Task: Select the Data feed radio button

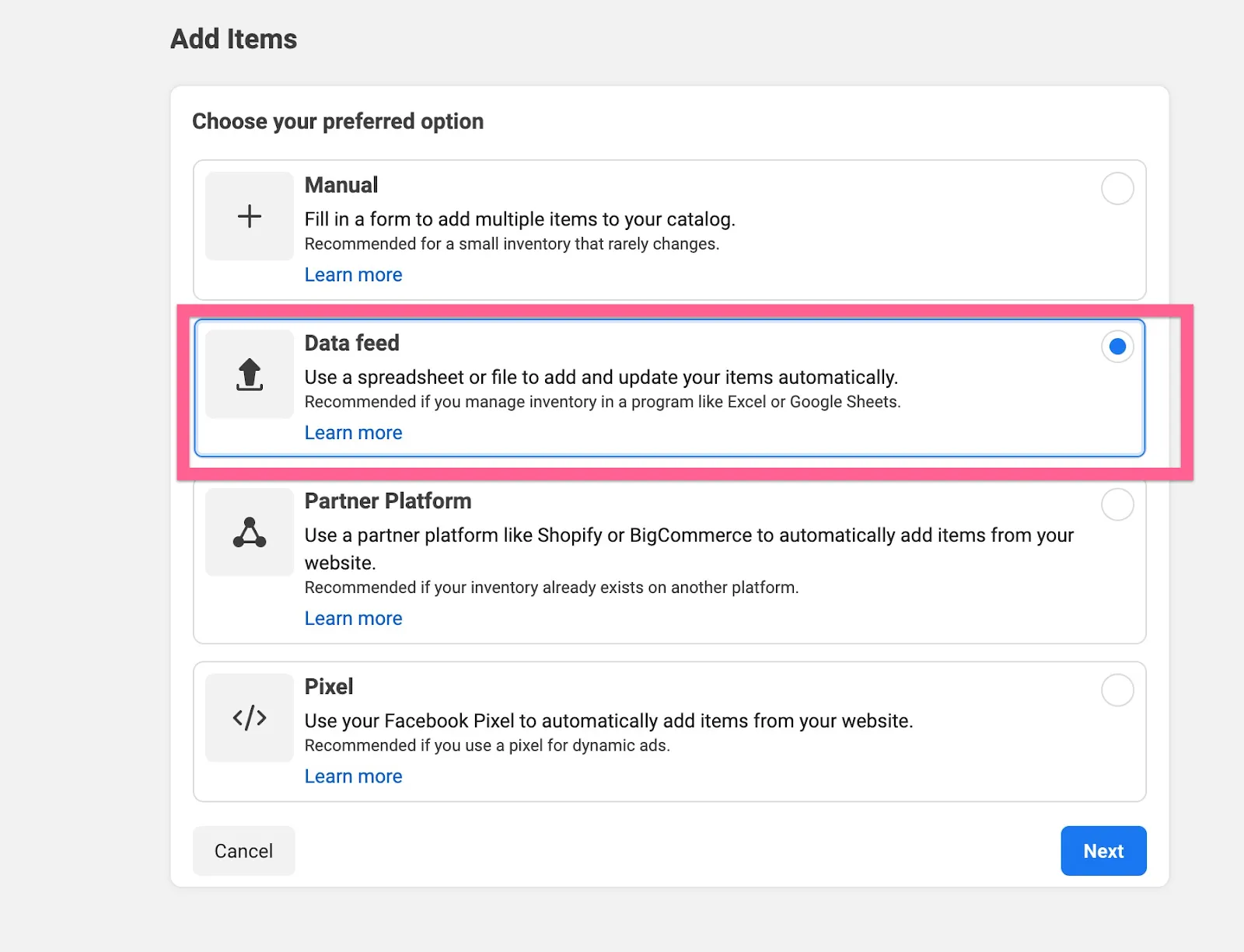Action: coord(1117,347)
